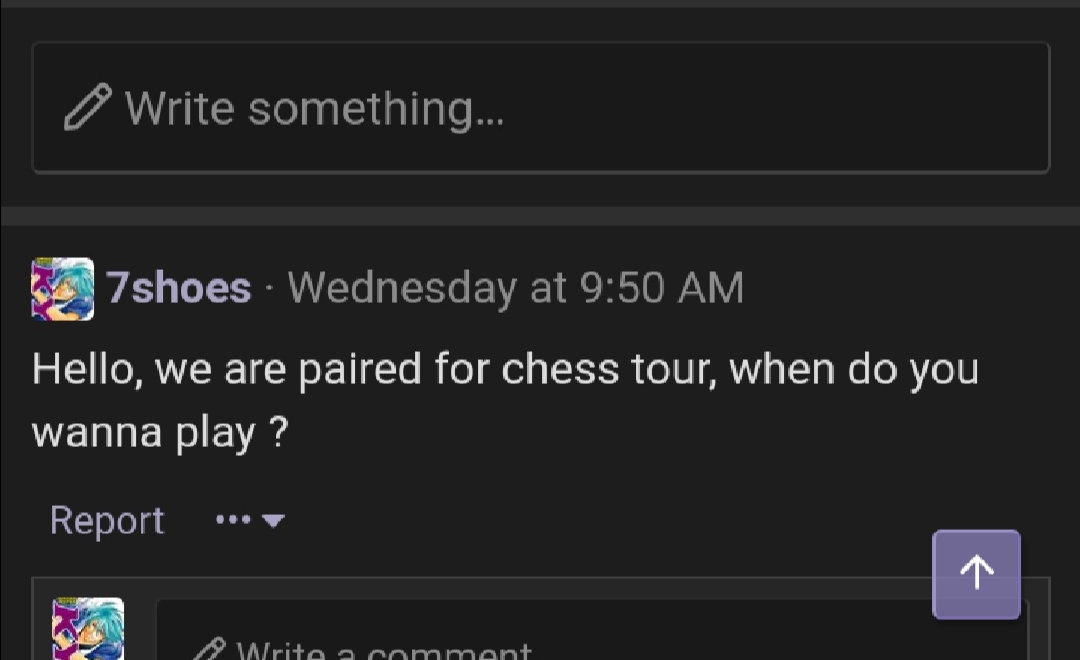This screenshot has height=660, width=1080.
Task: Open the 7shoes username profile link
Action: 178,287
